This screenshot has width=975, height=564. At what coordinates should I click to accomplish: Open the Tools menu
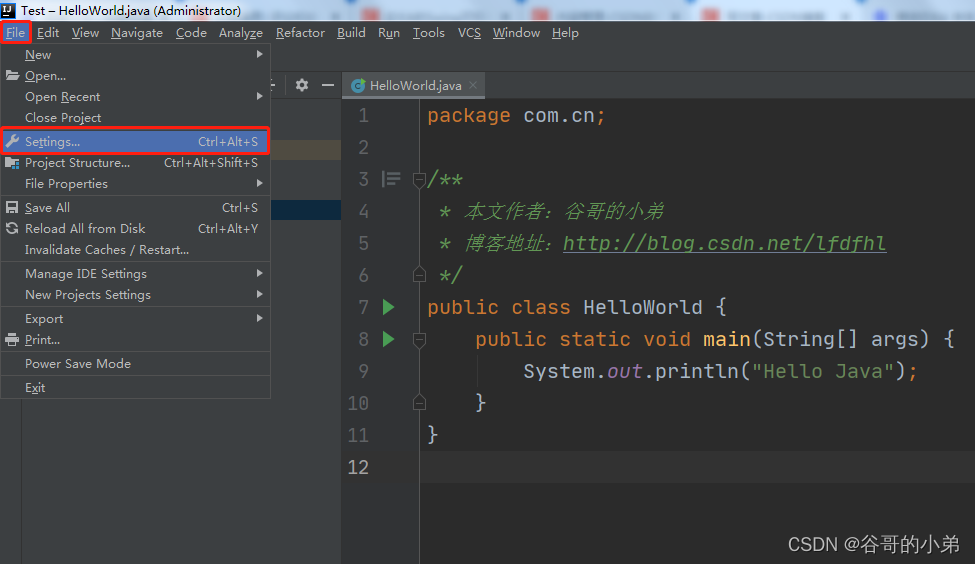[428, 32]
